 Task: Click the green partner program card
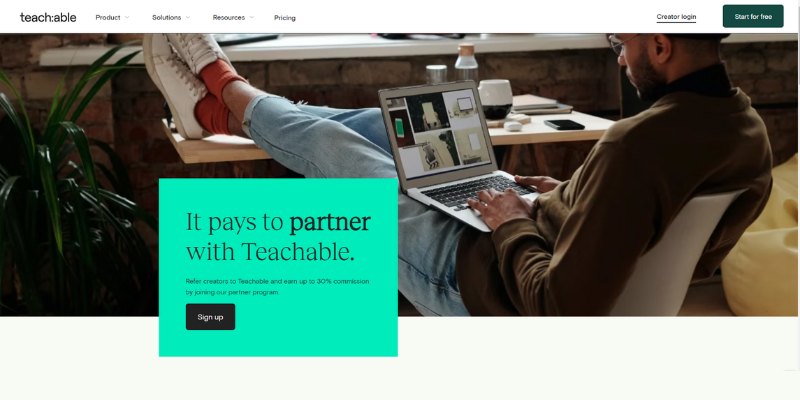click(278, 267)
